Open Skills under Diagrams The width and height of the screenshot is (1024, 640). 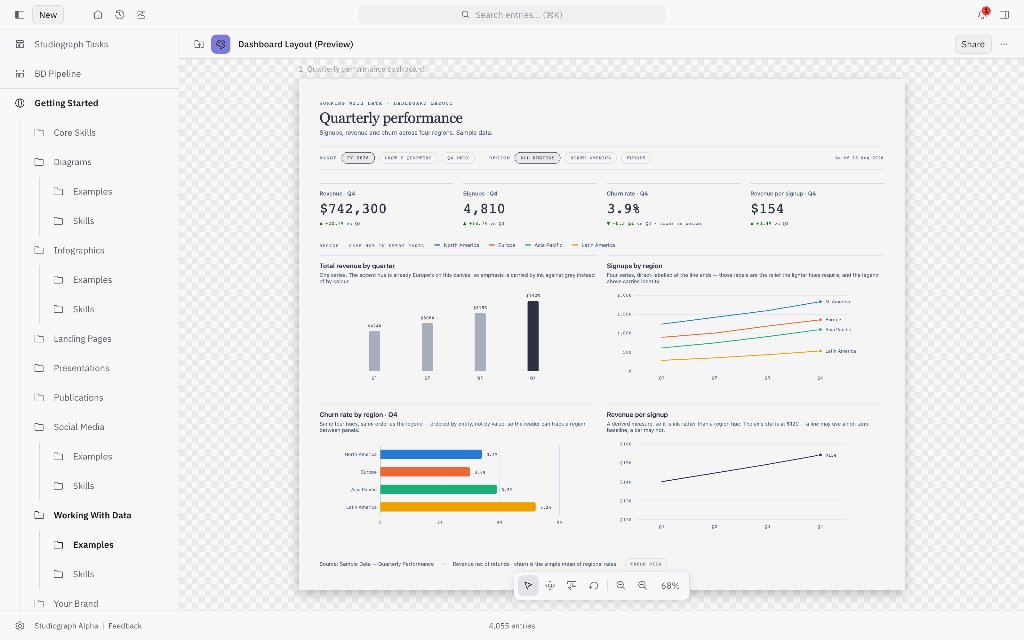pos(83,221)
